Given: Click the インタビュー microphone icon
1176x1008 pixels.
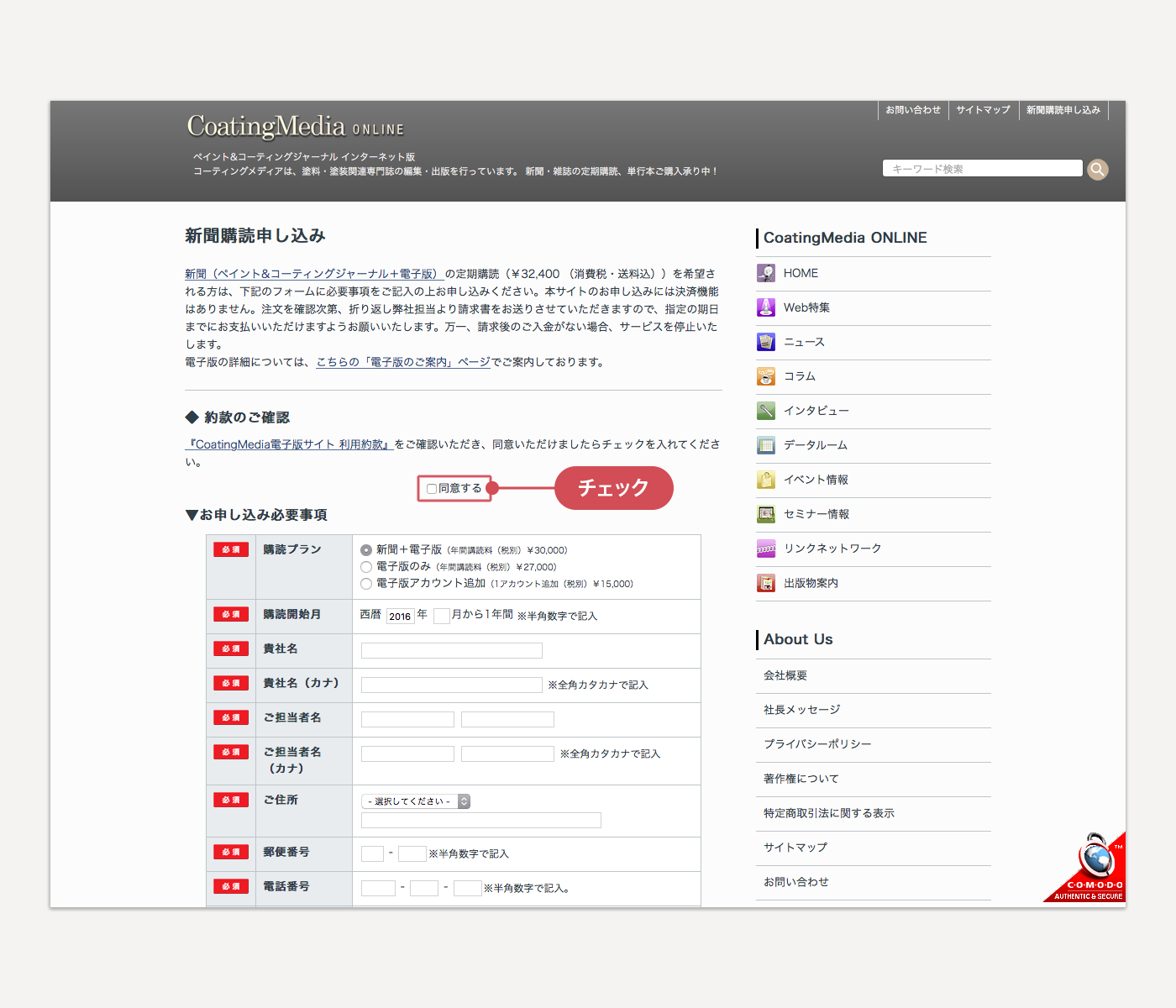Looking at the screenshot, I should tap(765, 411).
